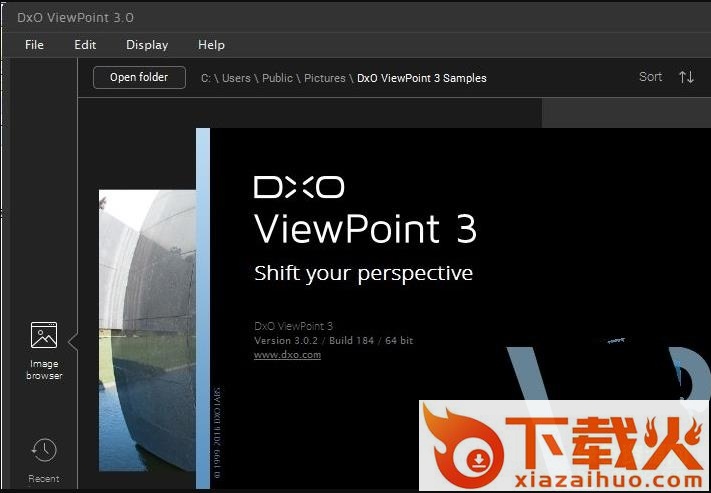The image size is (711, 493).
Task: Open the Edit menu
Action: click(85, 45)
